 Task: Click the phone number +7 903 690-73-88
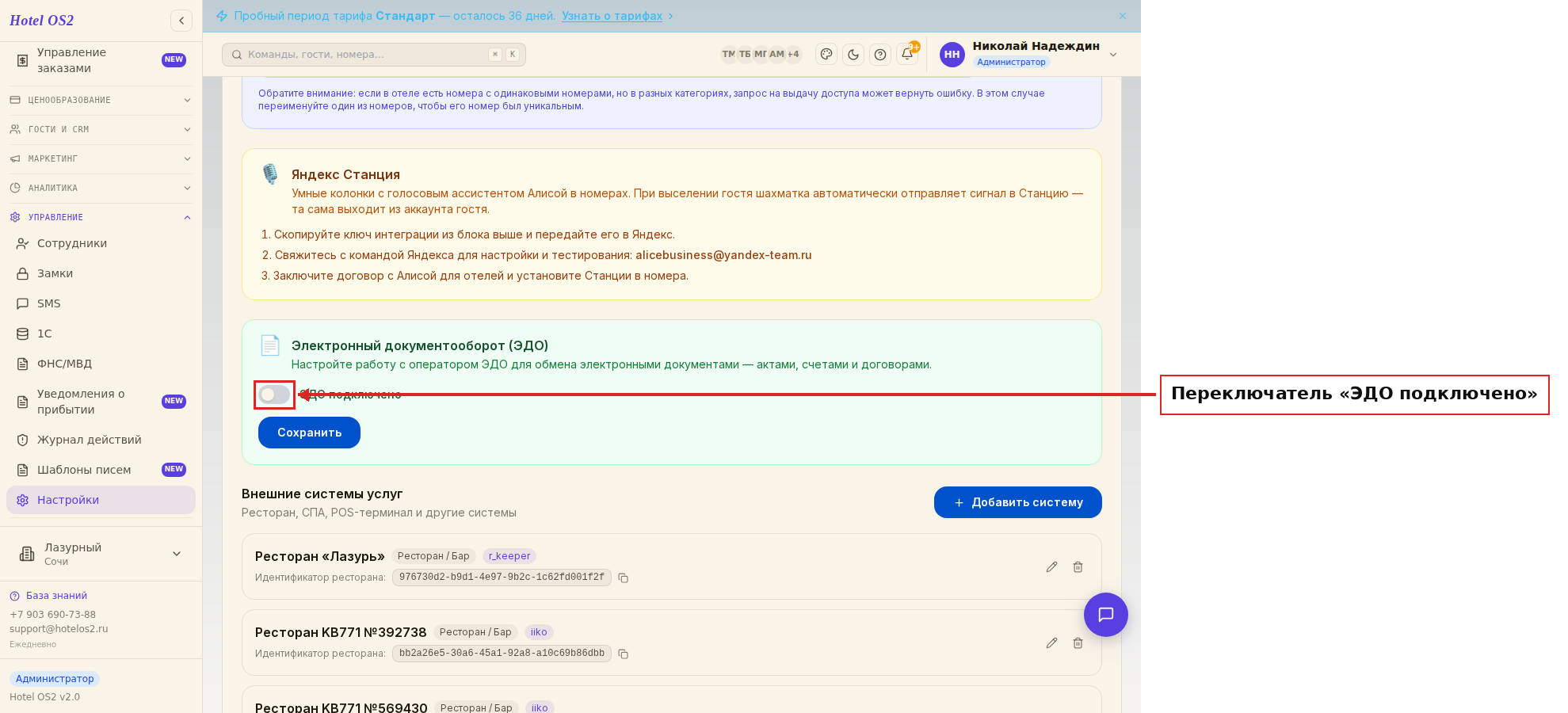[52, 615]
